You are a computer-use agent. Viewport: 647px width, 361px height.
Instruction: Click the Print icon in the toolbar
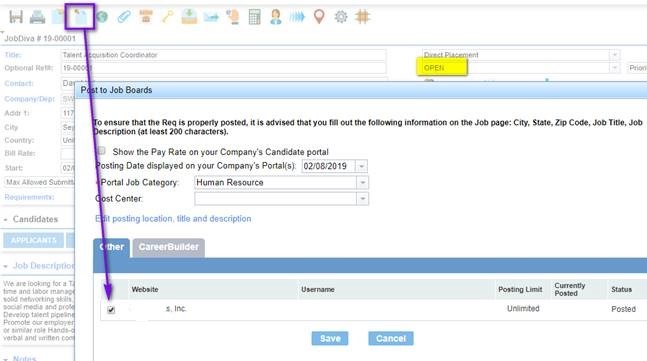[x=38, y=17]
